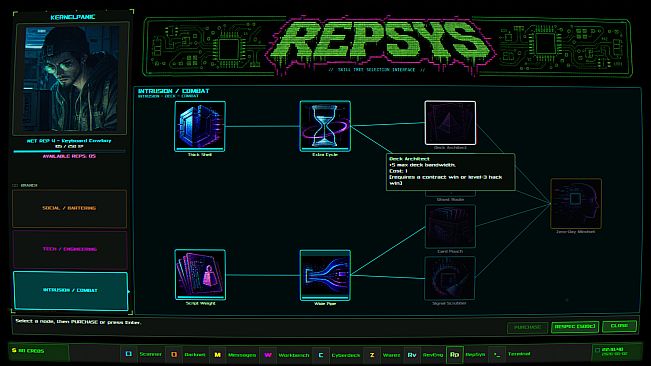Screen dimensions: 651x366
Task: Switch to the Tech / Engineering branch
Action: 69,249
